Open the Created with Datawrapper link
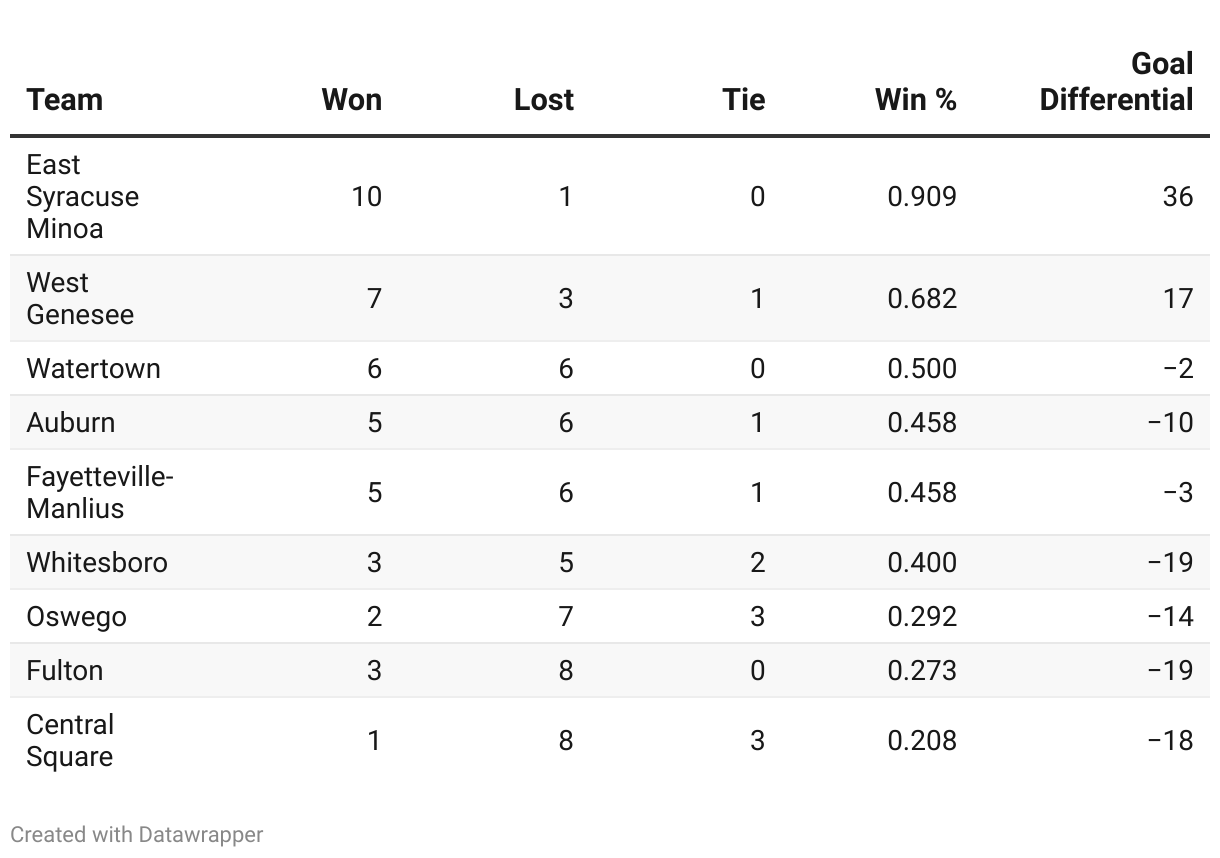This screenshot has width=1220, height=858. click(x=137, y=834)
